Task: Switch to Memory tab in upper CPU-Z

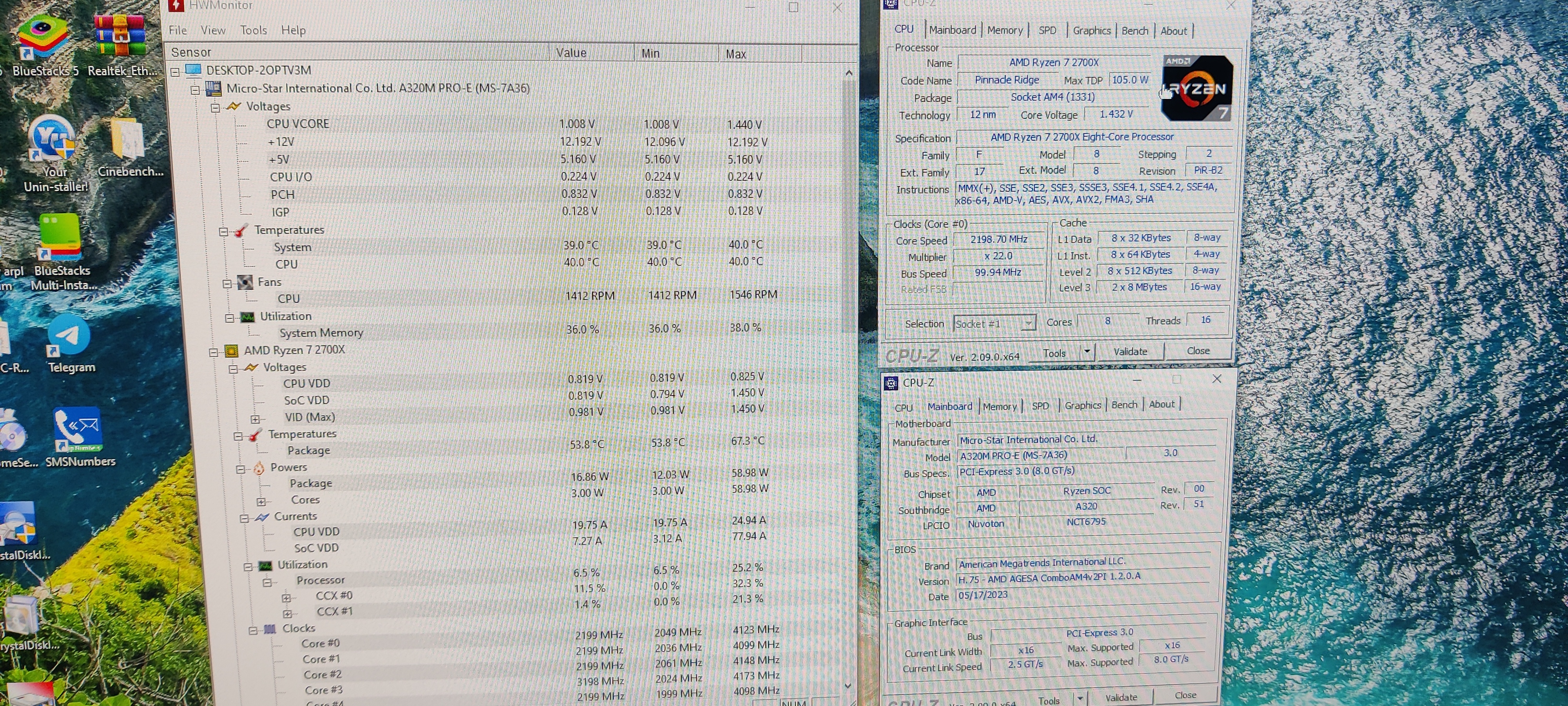Action: pyautogui.click(x=1005, y=30)
